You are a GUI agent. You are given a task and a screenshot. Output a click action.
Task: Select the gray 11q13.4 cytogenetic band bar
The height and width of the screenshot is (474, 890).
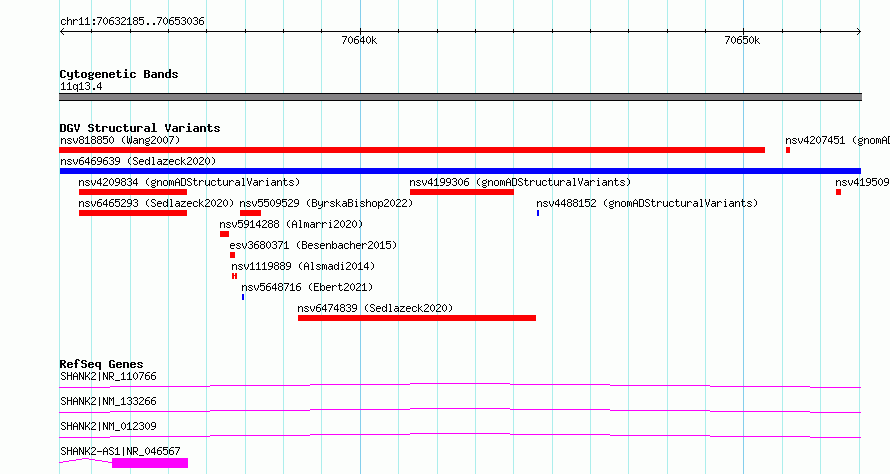(x=460, y=97)
